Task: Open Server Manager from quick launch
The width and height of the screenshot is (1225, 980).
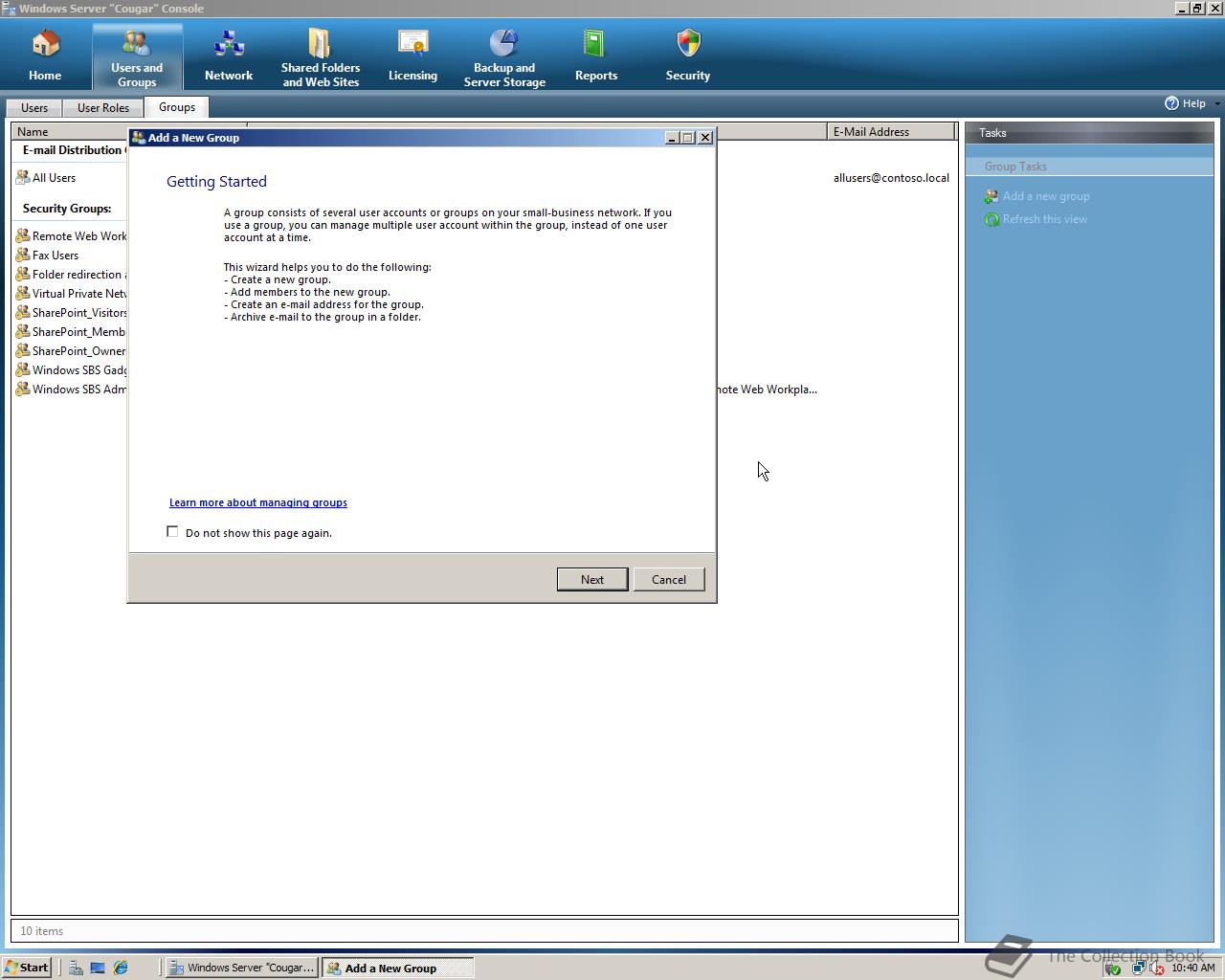Action: tap(76, 968)
